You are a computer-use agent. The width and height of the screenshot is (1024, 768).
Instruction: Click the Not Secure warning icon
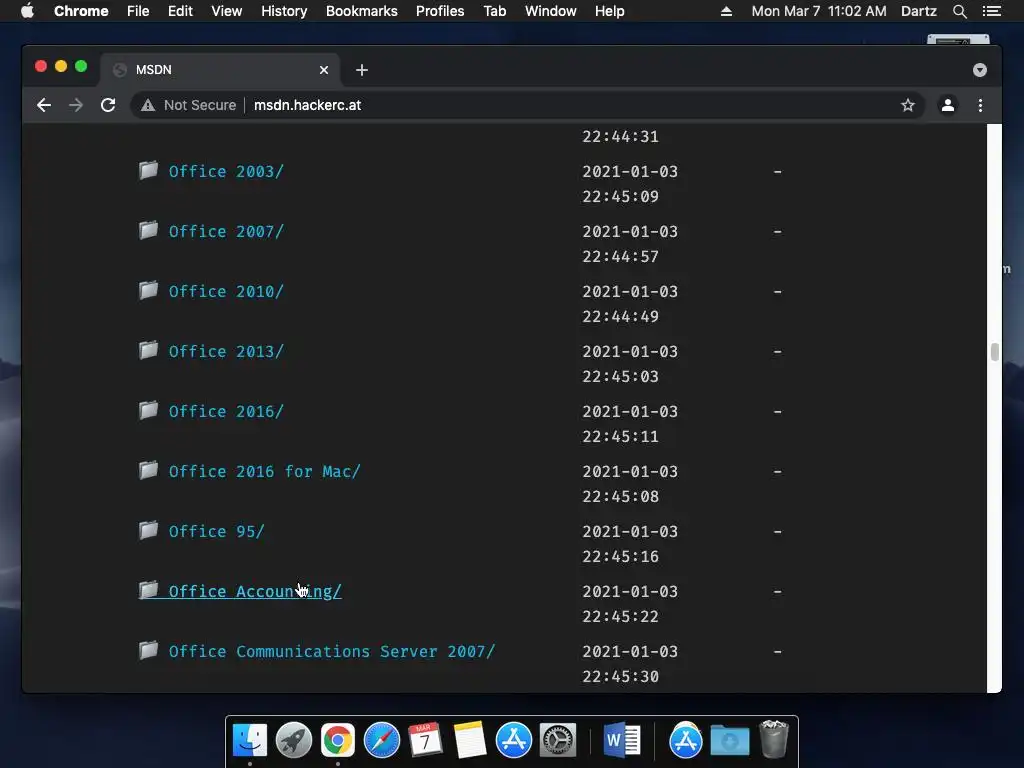tap(148, 105)
